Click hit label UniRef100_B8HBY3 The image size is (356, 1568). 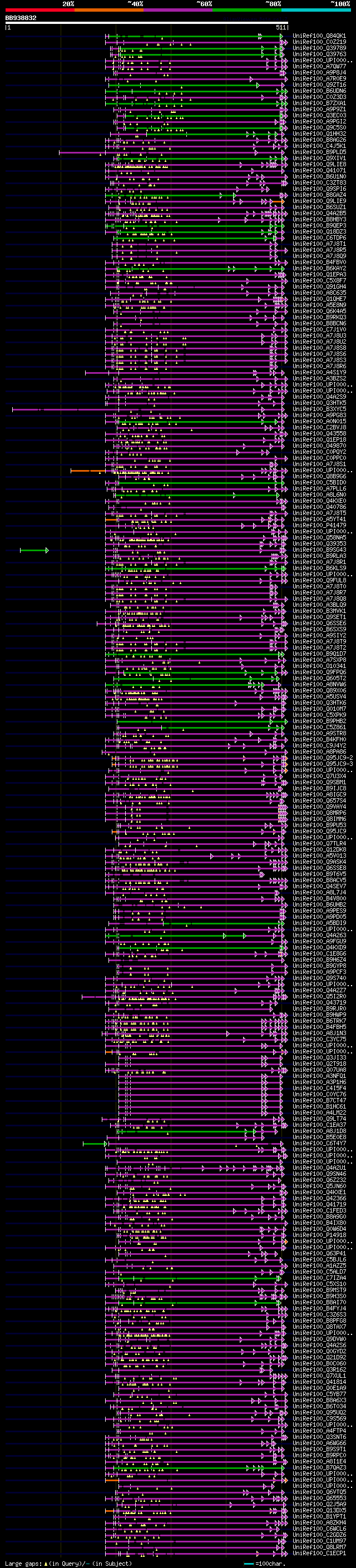click(319, 220)
